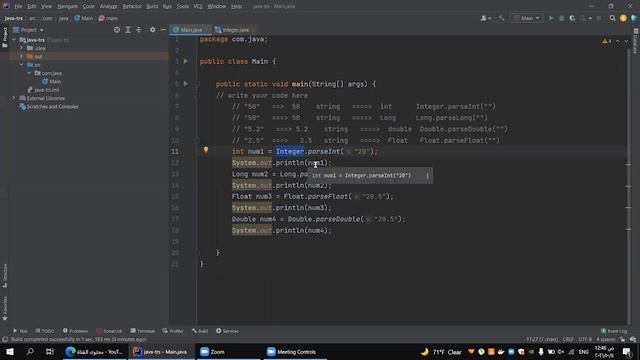
Task: Go to next highlighted error arrow
Action: (x=626, y=41)
